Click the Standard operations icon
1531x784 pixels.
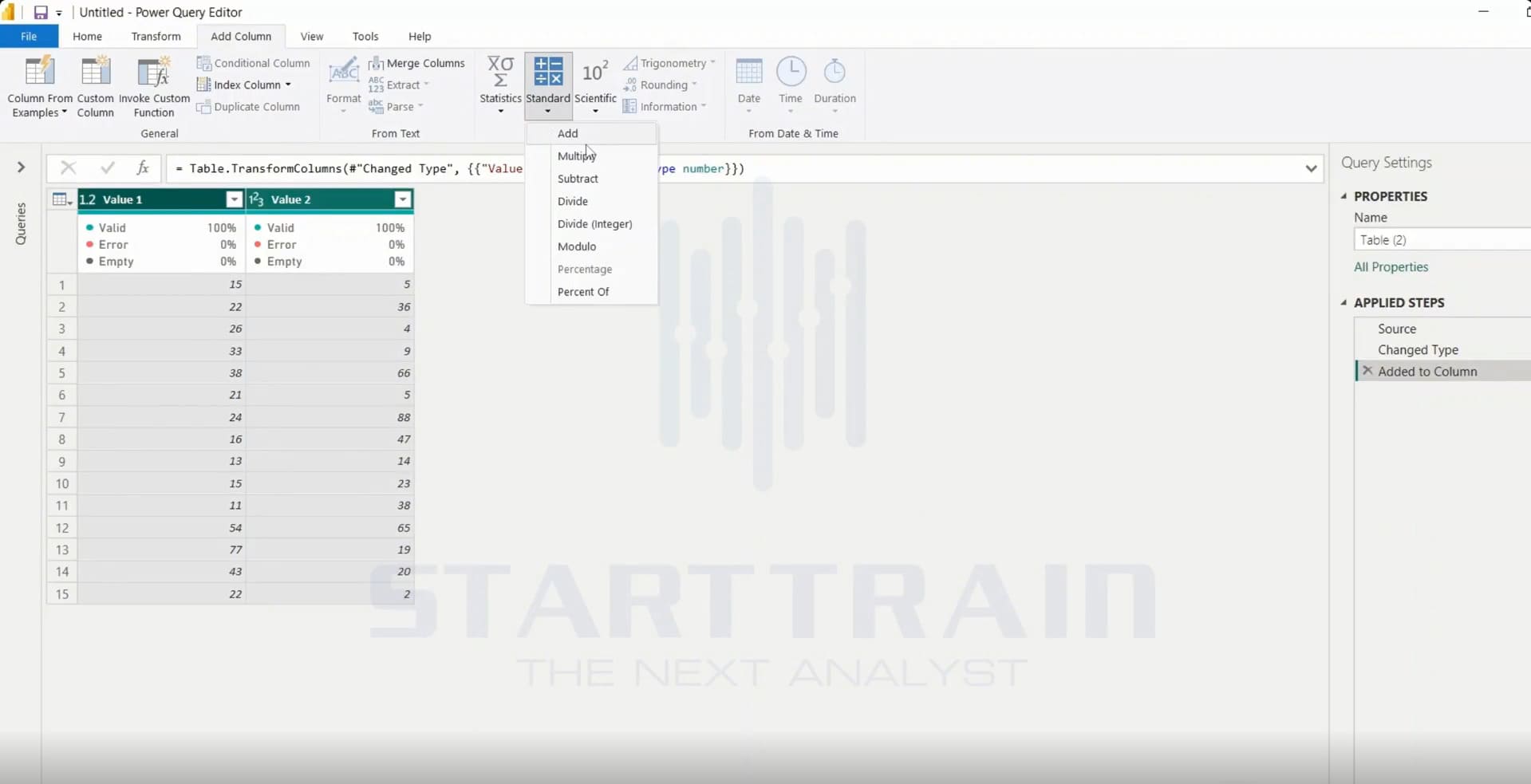coord(548,71)
